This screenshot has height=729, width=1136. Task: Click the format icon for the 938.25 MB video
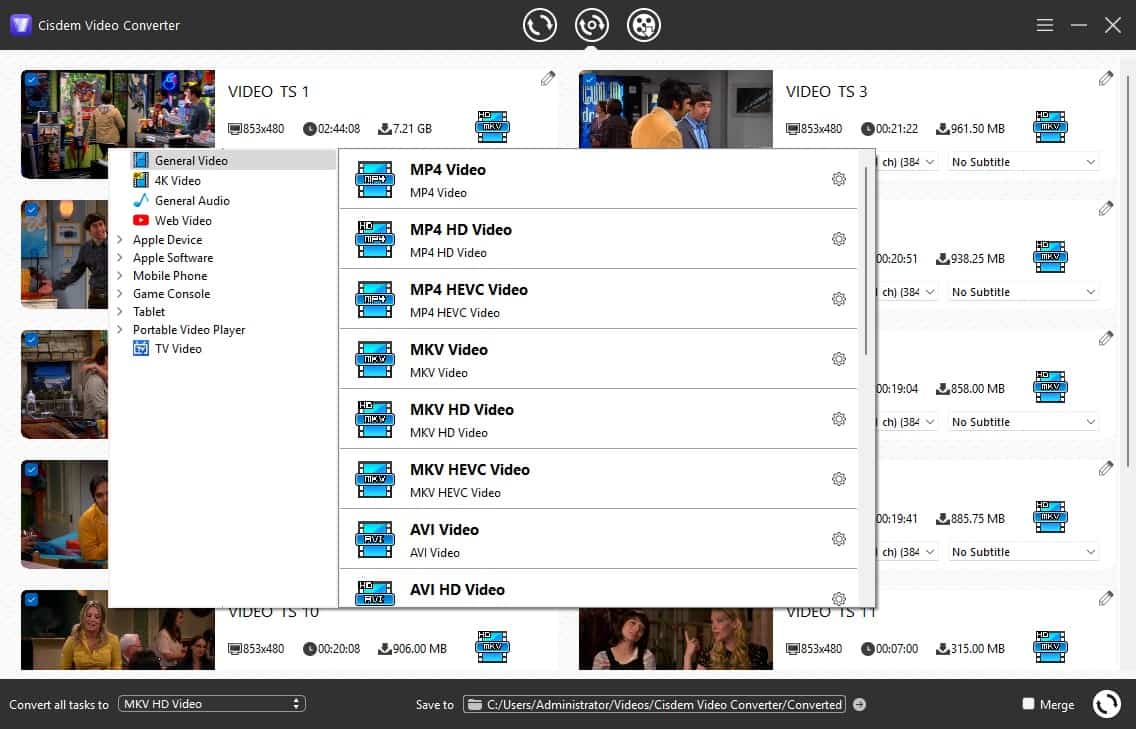point(1051,257)
